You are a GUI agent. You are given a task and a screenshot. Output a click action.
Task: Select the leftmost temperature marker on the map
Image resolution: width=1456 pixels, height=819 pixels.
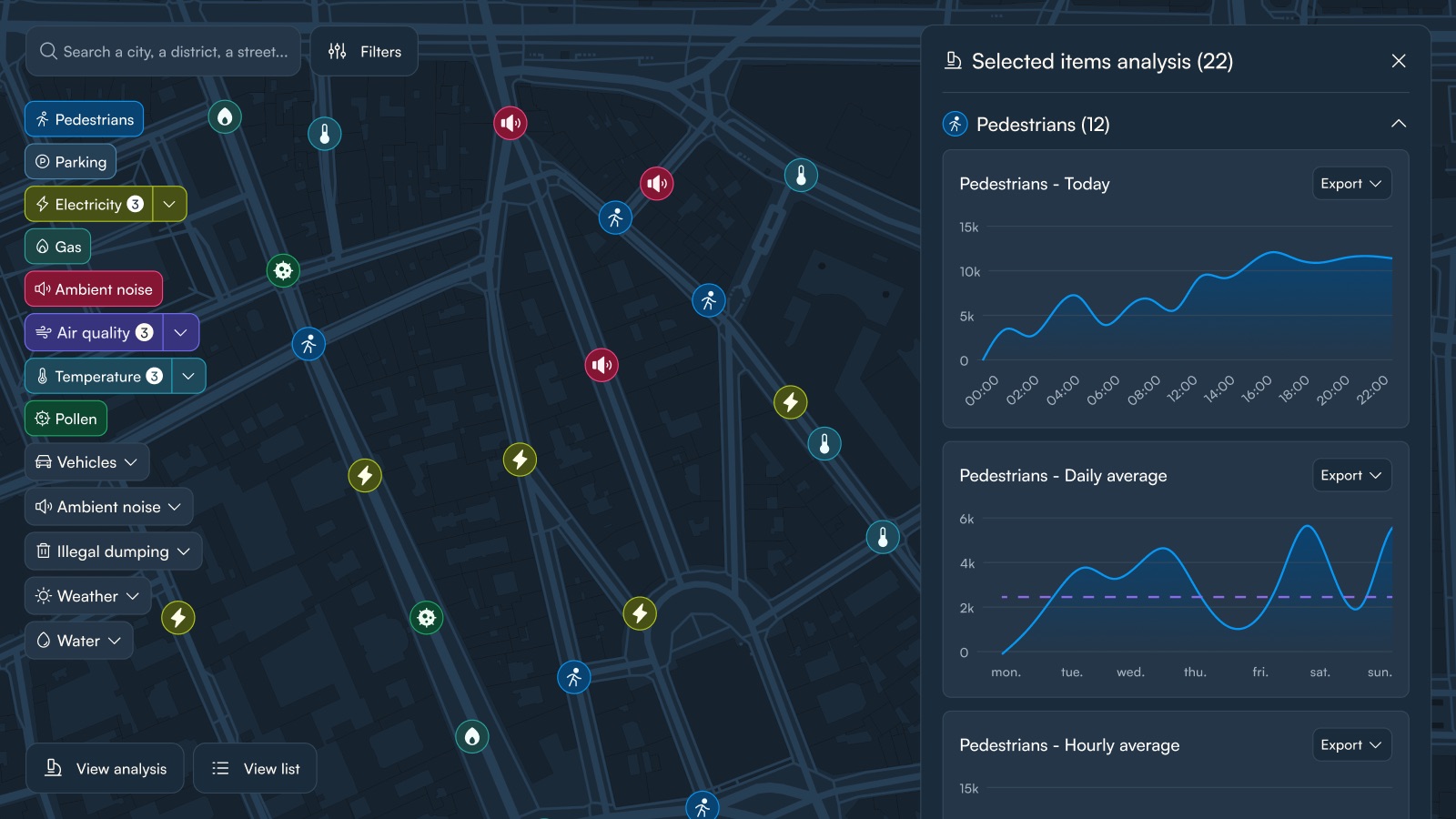(x=325, y=134)
